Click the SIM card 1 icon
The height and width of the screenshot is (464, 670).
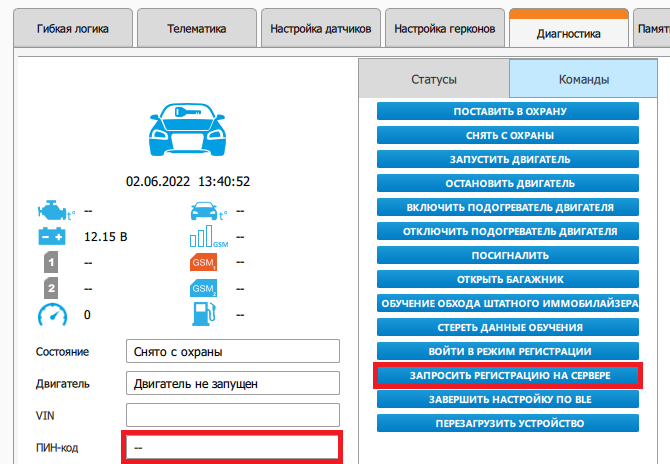pos(51,263)
